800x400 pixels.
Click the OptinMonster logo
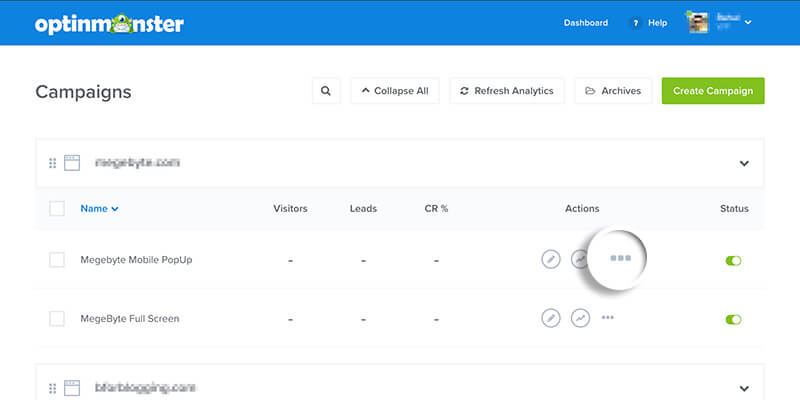109,24
